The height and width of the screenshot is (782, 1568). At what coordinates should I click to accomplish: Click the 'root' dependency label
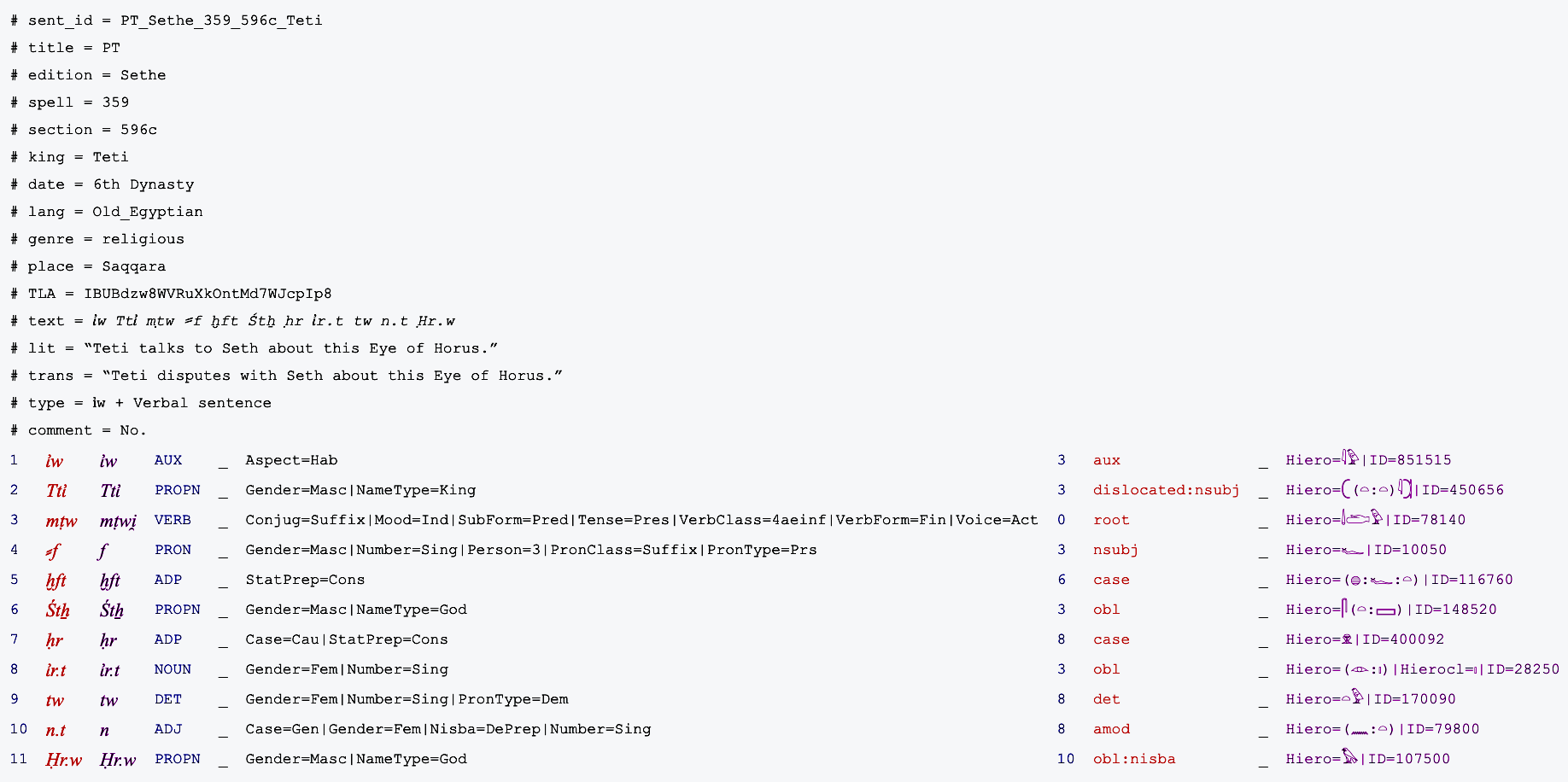1111,520
